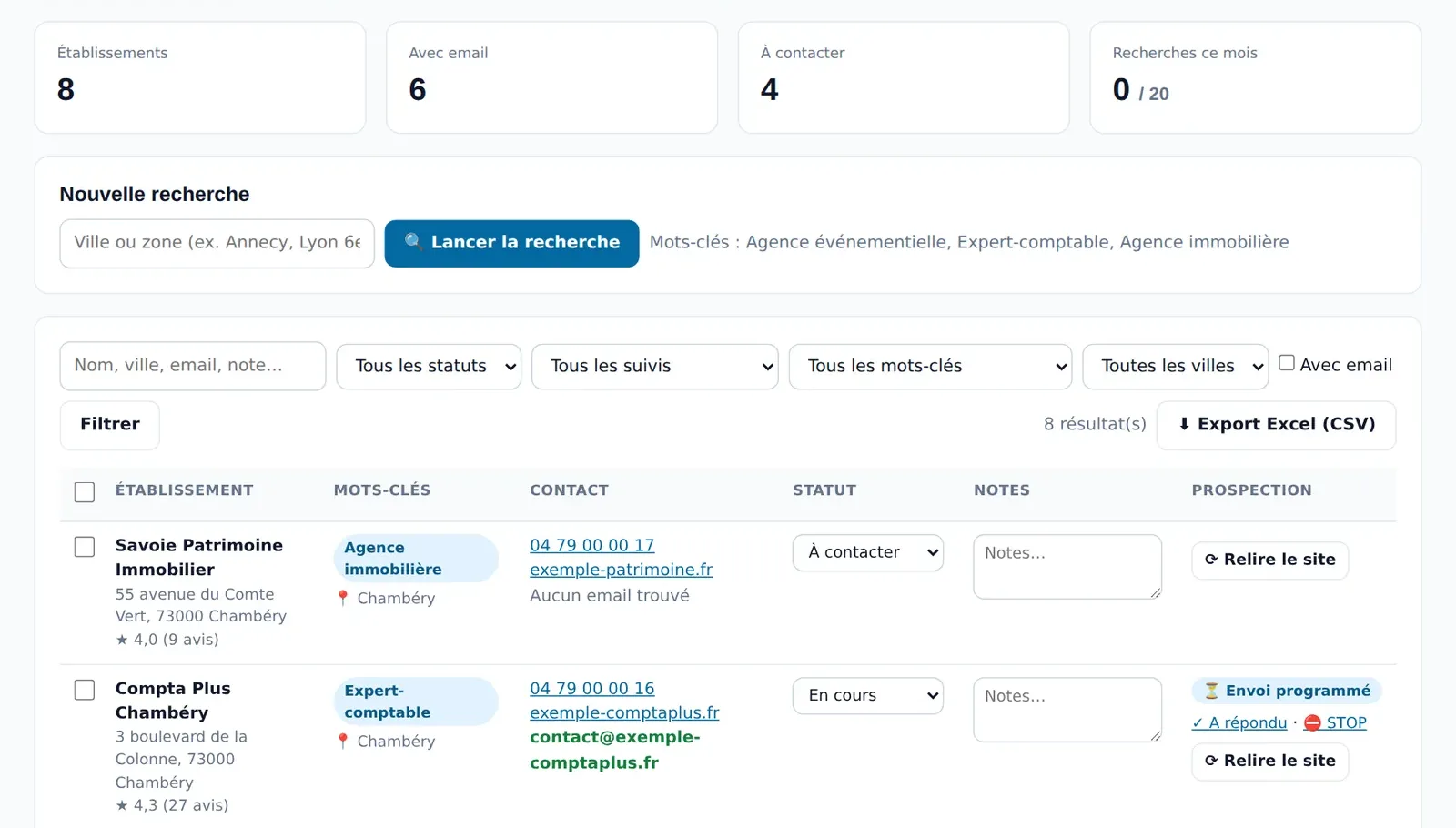Expand the Tous les mots-clés dropdown
Image resolution: width=1456 pixels, height=828 pixels.
click(x=931, y=366)
